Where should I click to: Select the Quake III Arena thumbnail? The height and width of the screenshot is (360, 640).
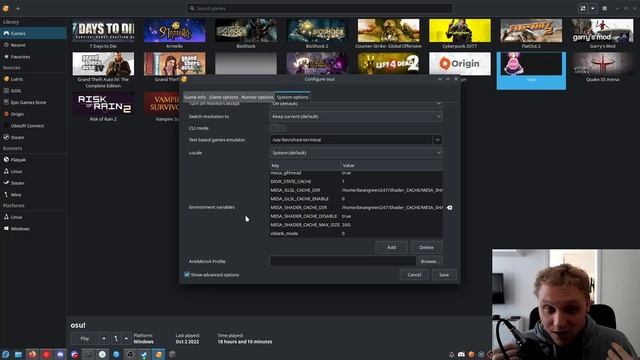602,64
